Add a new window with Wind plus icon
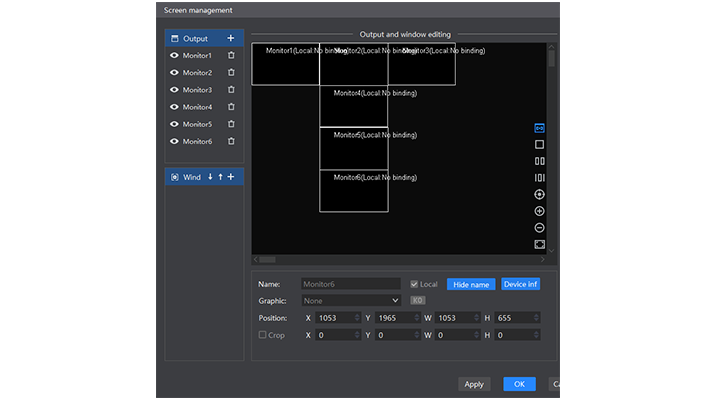The width and height of the screenshot is (715, 399). [231, 177]
